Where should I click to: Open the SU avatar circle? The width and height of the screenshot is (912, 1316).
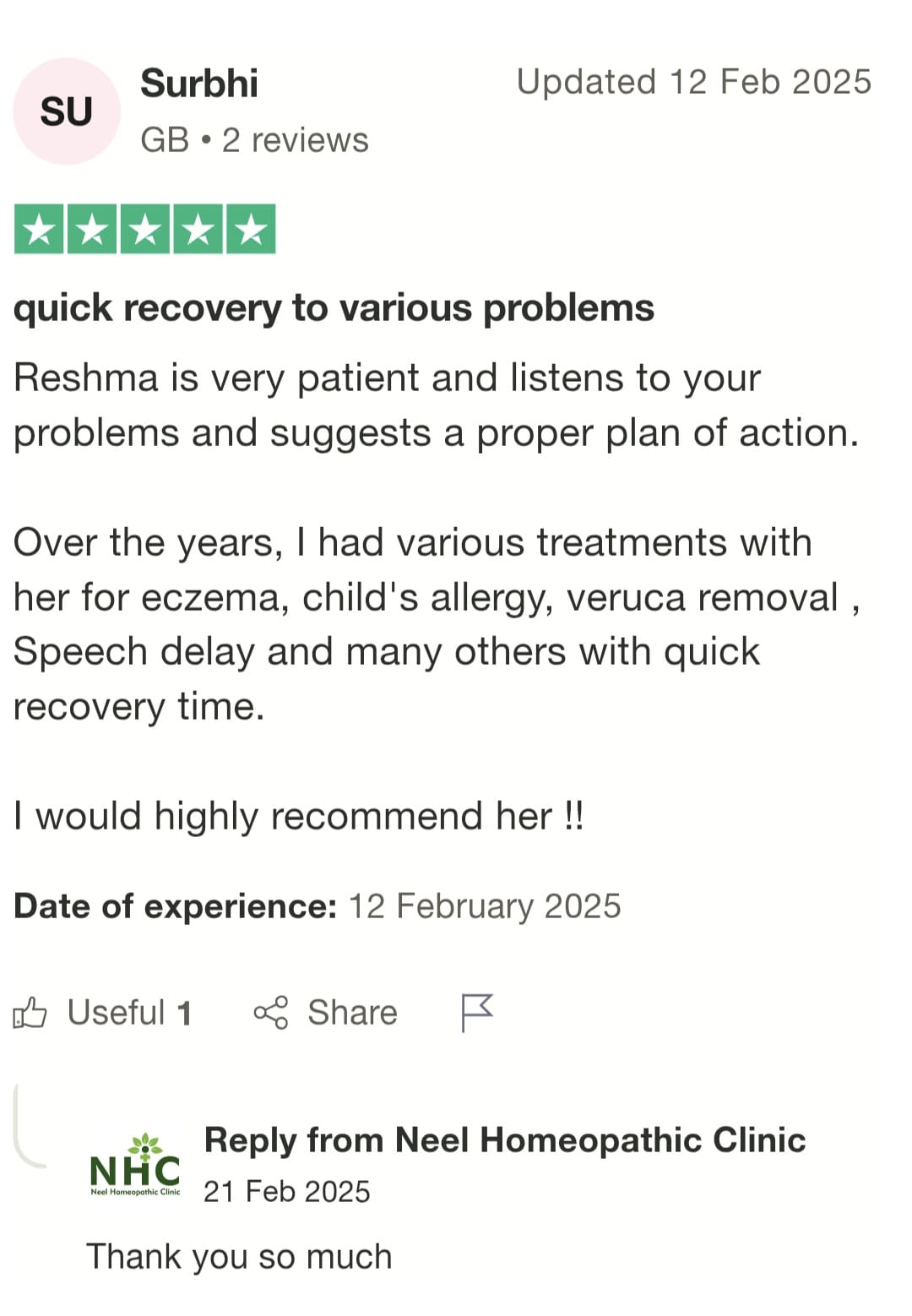click(67, 111)
